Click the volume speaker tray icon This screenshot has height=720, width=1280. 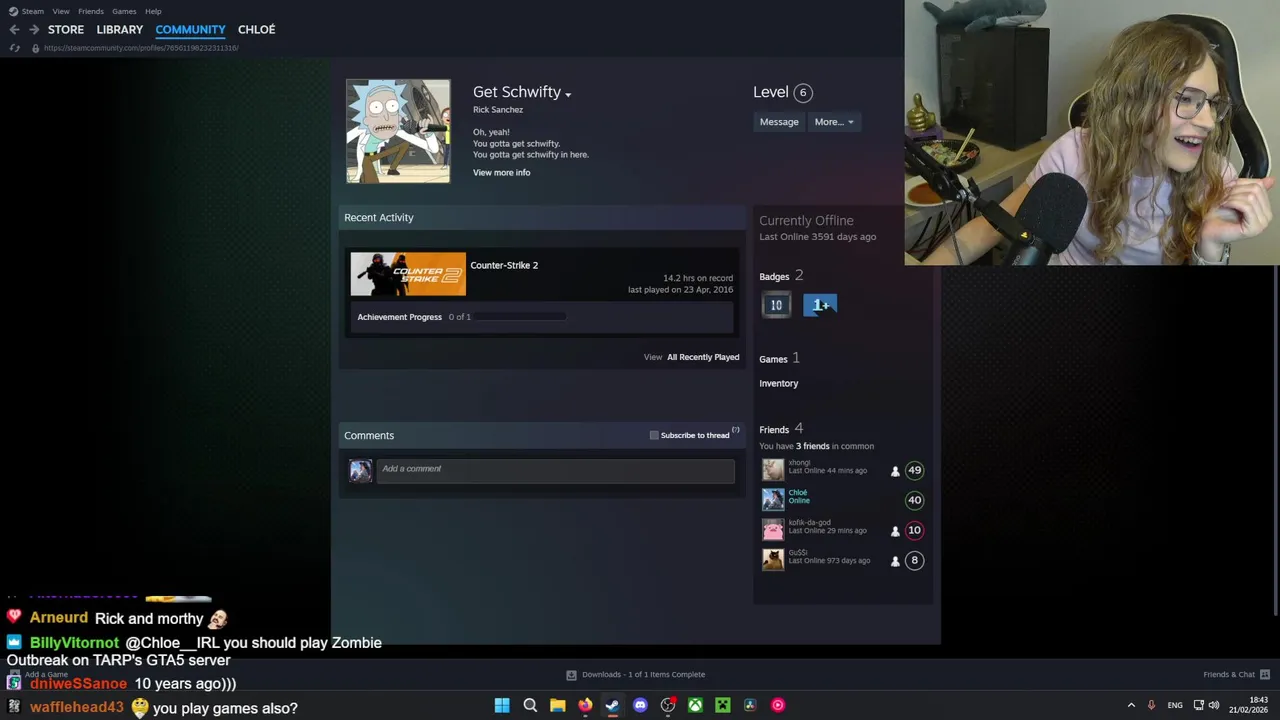click(1214, 705)
